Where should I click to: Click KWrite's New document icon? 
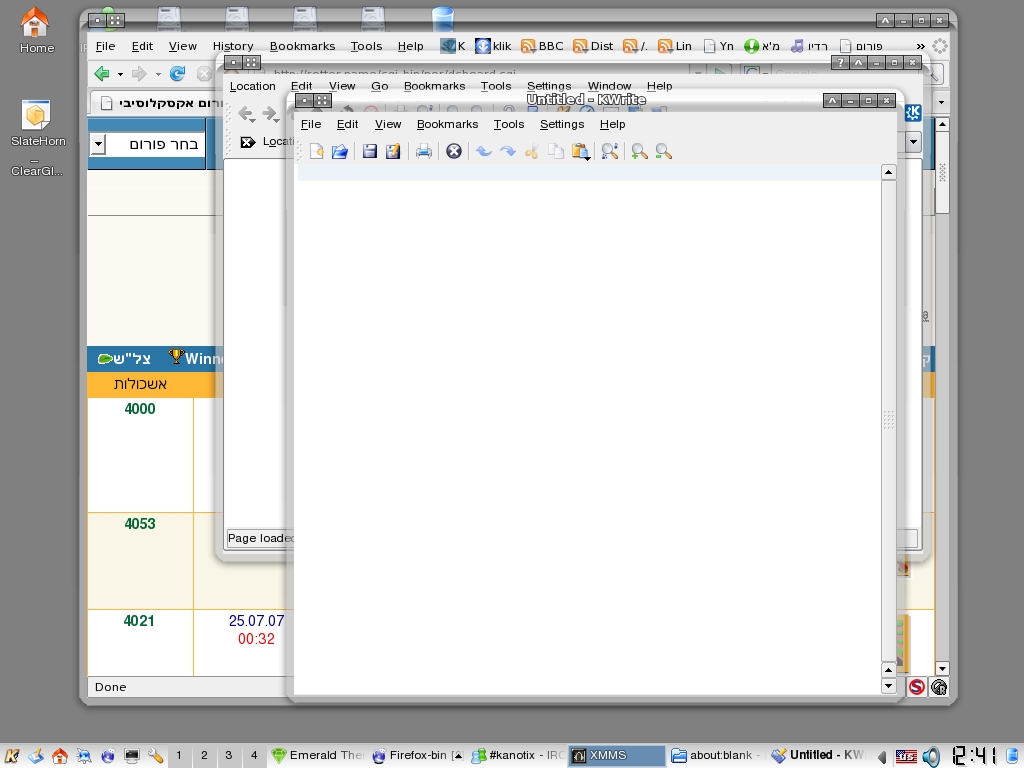coord(317,152)
